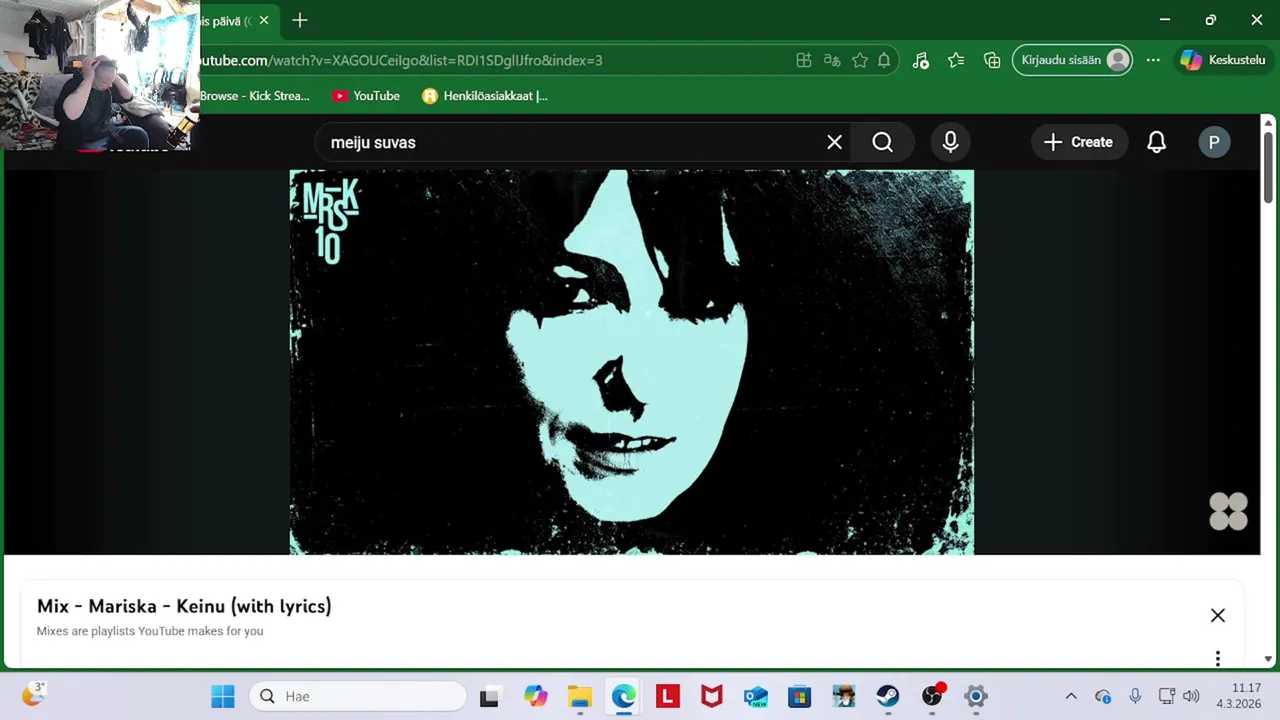This screenshot has height=720, width=1280.
Task: Click the four-dot overlay icon on the video
Action: click(1228, 511)
